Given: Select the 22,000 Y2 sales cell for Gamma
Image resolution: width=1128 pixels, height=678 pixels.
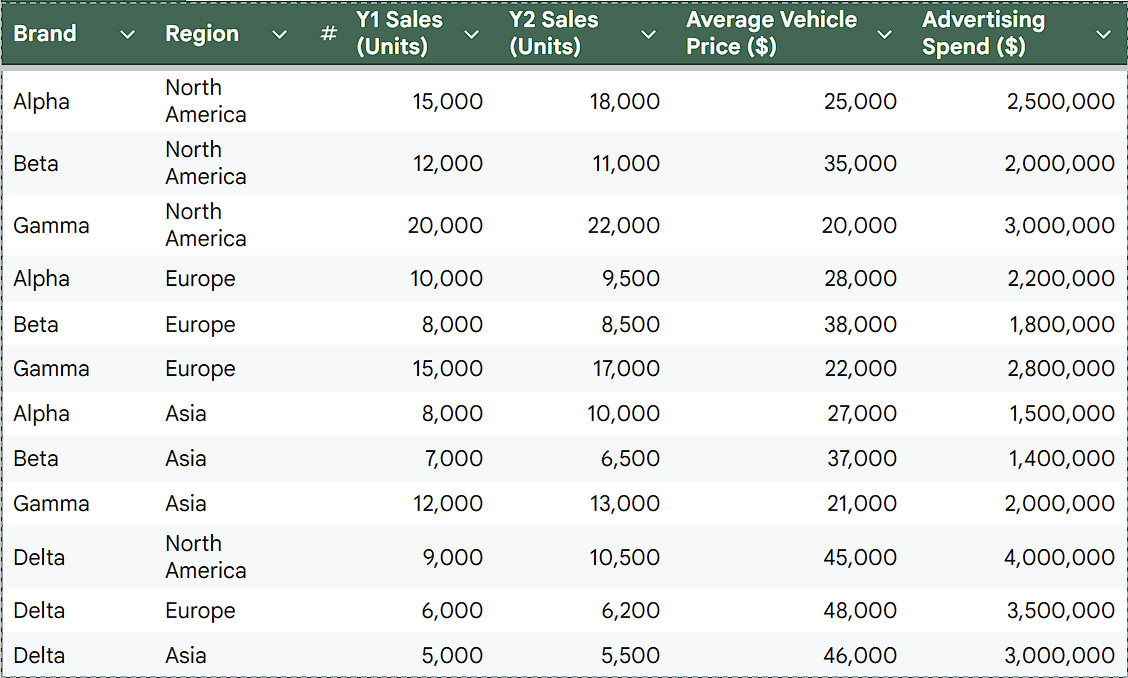Looking at the screenshot, I should [x=625, y=226].
